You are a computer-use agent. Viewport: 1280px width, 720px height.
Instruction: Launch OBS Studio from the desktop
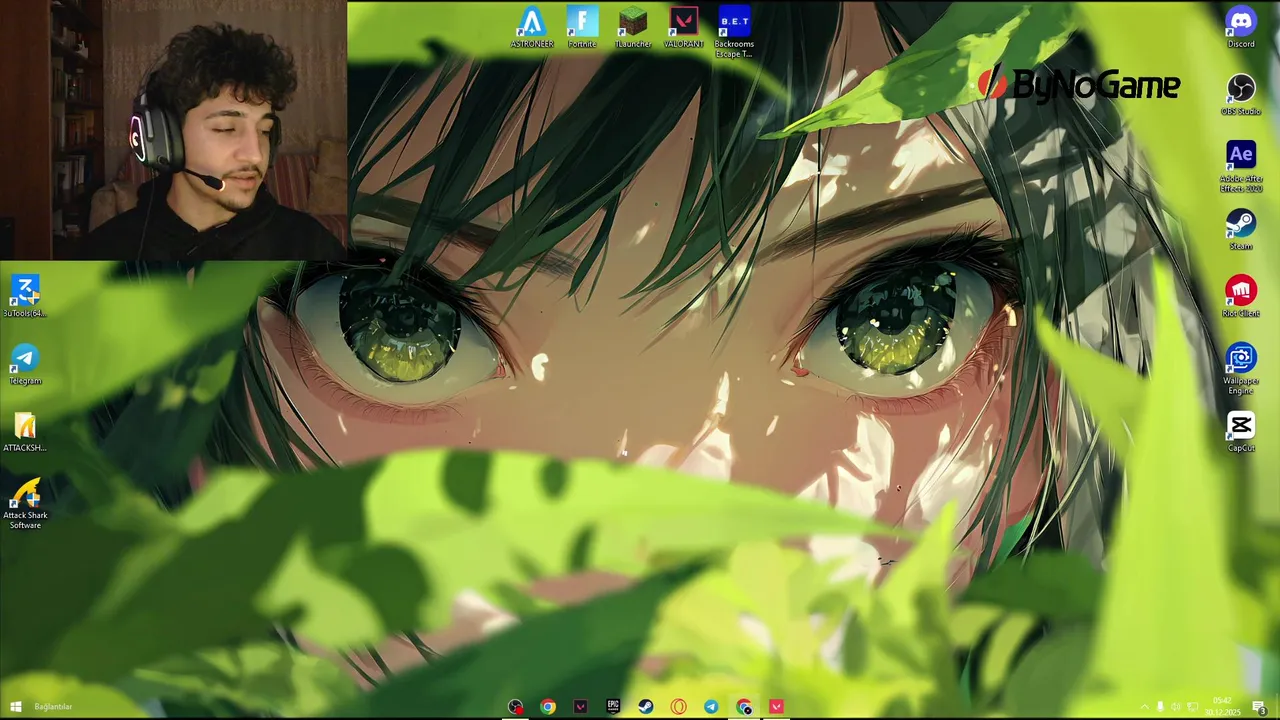click(x=1241, y=94)
